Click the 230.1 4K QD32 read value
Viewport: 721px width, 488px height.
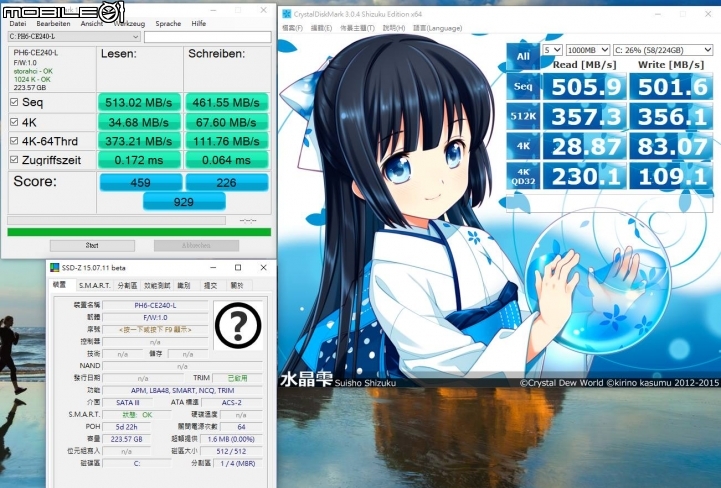coord(585,176)
